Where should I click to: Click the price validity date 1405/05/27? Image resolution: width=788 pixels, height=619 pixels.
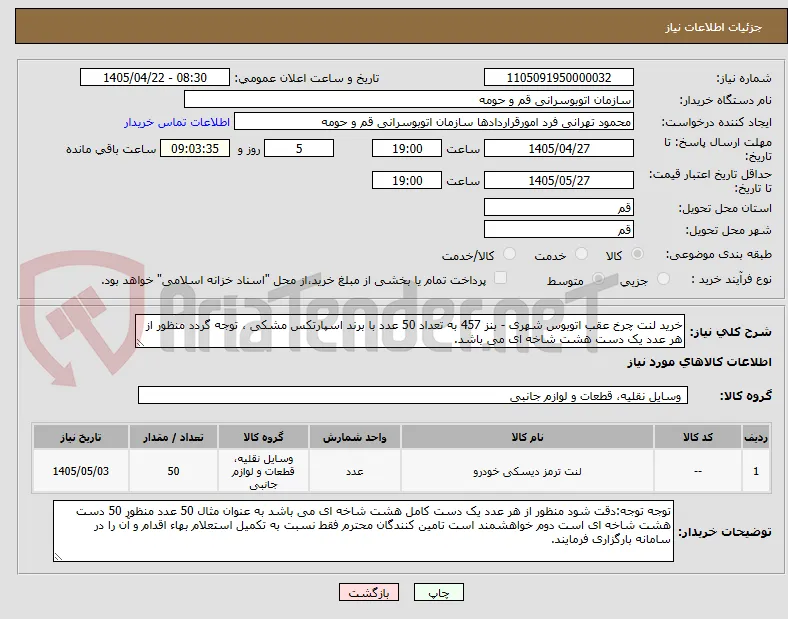(559, 180)
